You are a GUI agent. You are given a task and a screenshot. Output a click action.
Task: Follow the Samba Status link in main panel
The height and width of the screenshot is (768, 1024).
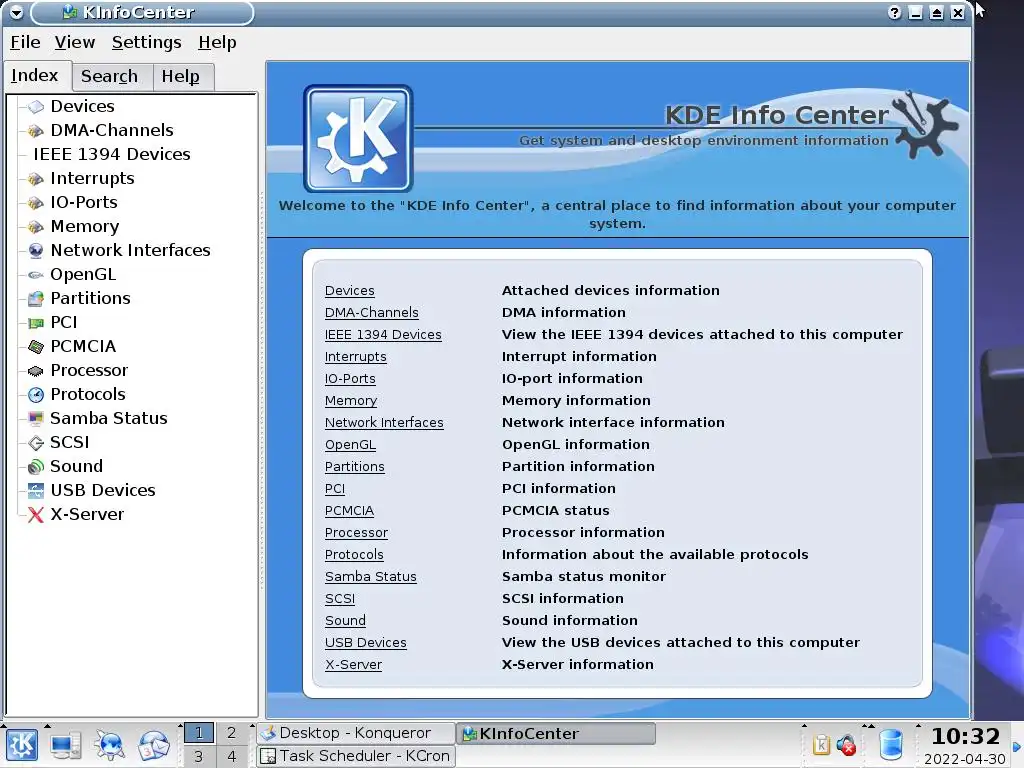point(370,577)
